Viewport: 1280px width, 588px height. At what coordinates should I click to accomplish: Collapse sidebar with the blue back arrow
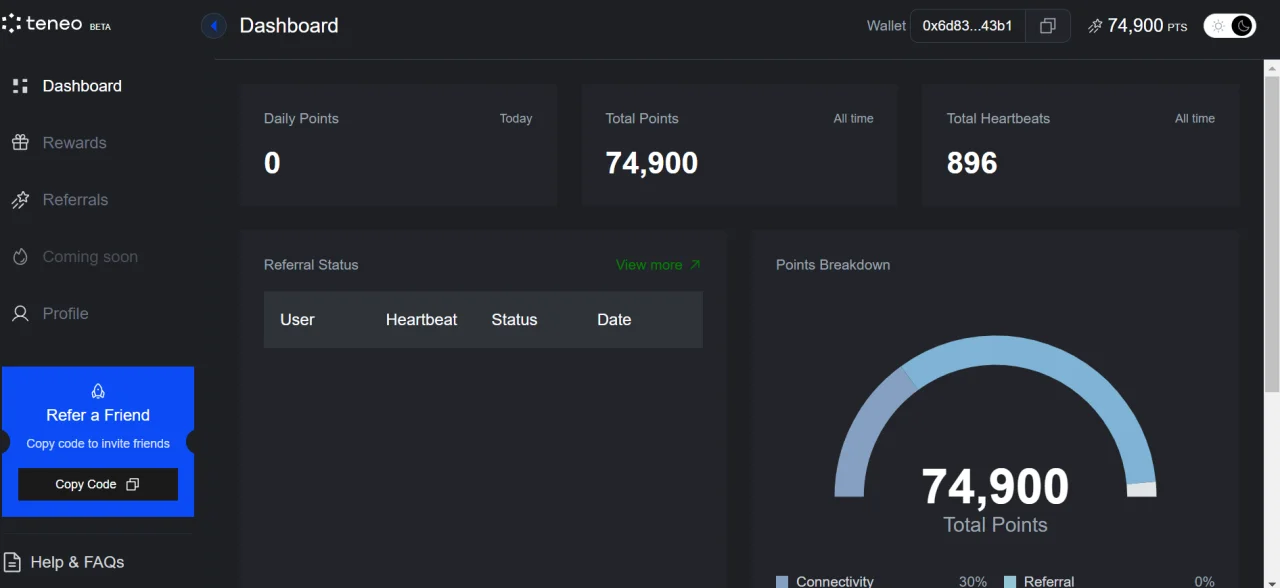click(x=214, y=26)
